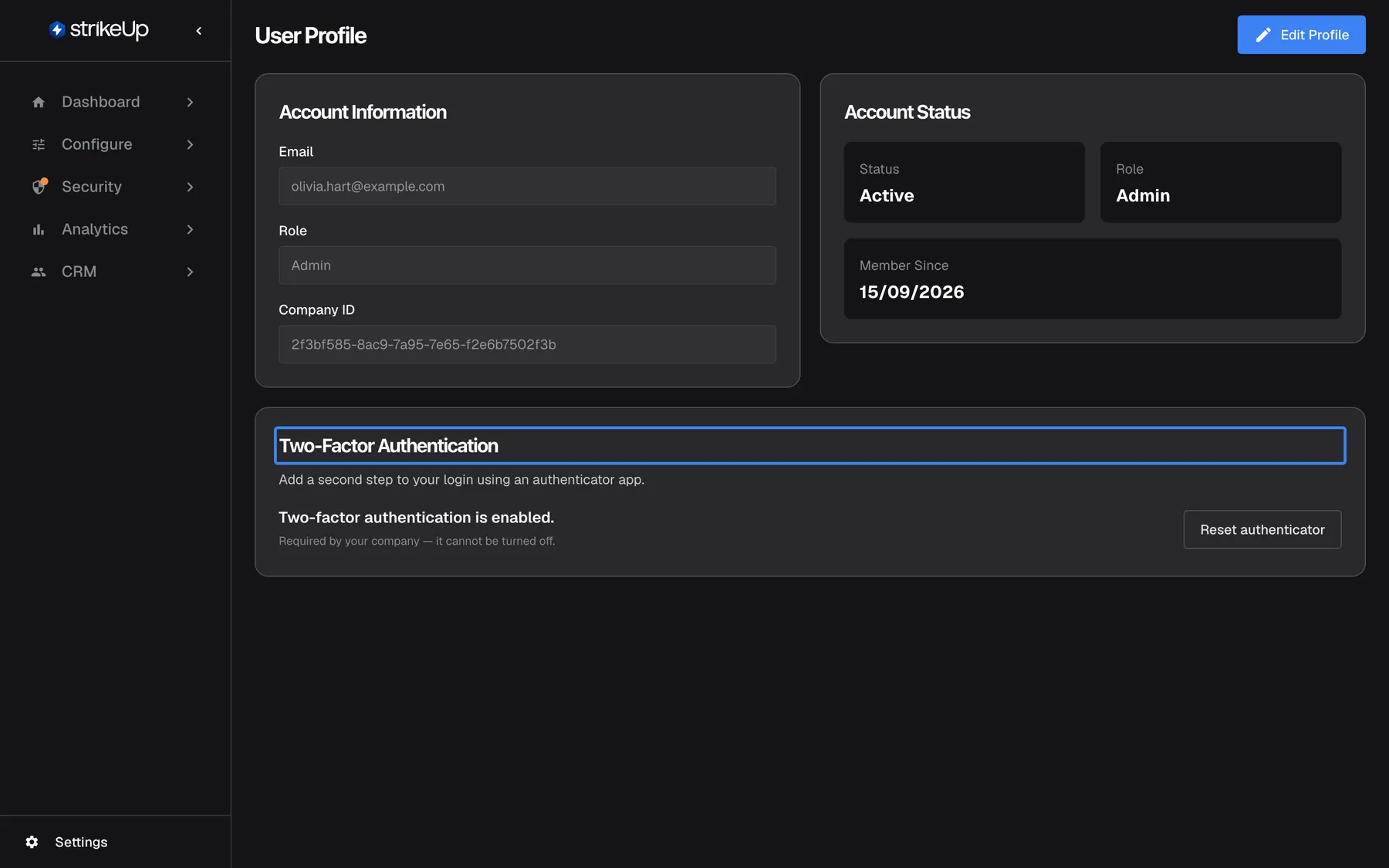This screenshot has height=868, width=1389.
Task: Click the Dashboard home icon
Action: [39, 102]
